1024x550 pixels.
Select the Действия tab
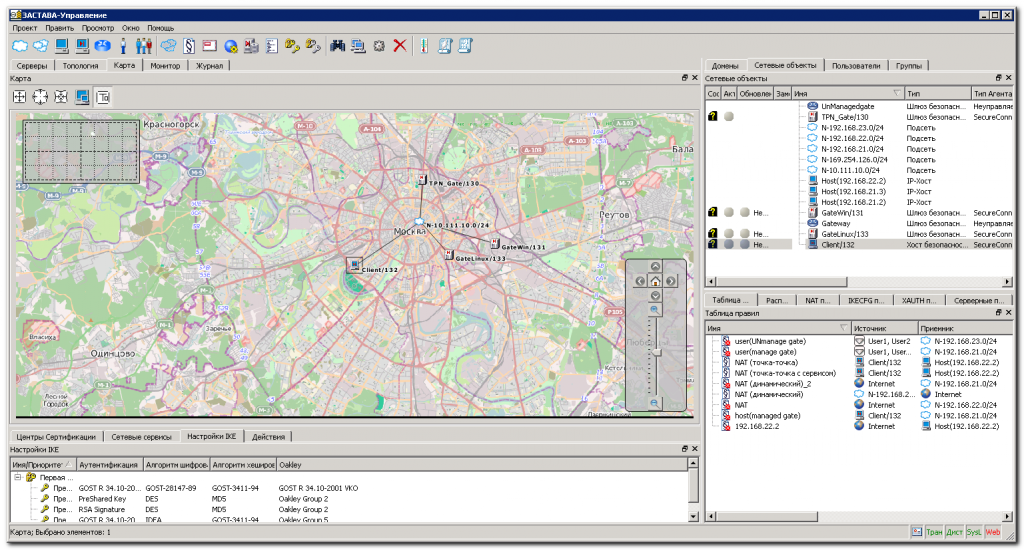coord(267,437)
